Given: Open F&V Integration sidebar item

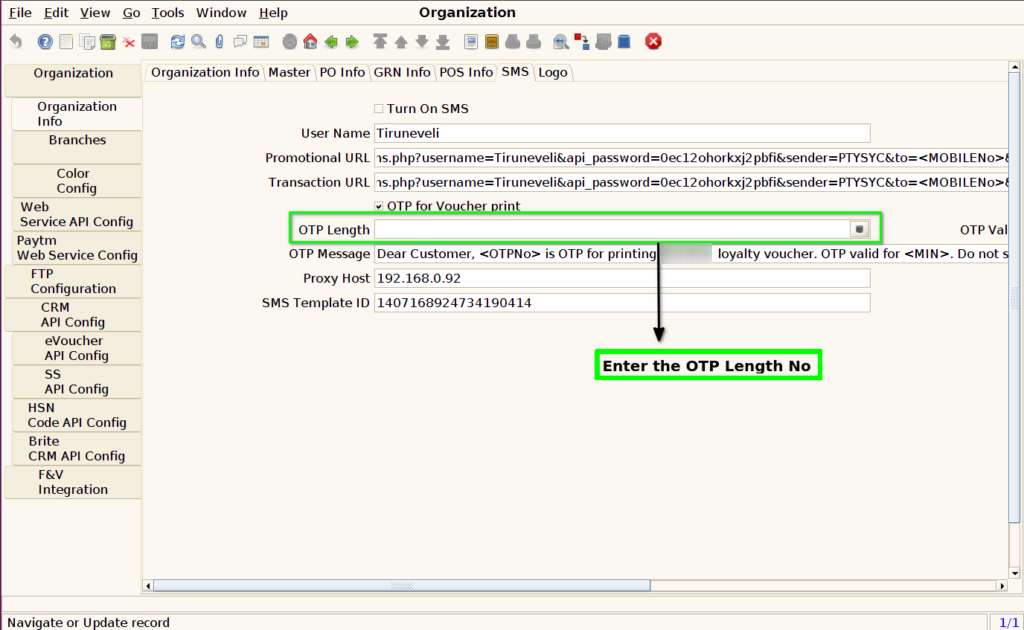Looking at the screenshot, I should coord(73,482).
